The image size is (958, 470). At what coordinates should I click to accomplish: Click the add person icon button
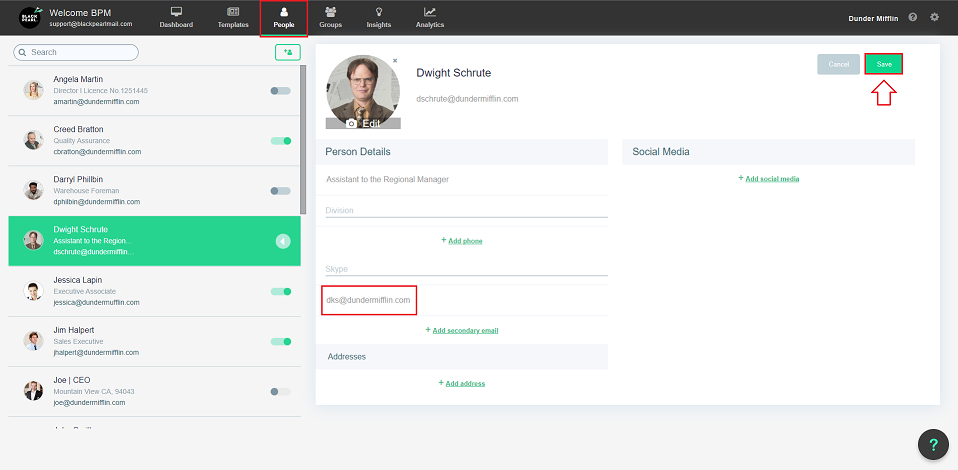click(x=288, y=52)
